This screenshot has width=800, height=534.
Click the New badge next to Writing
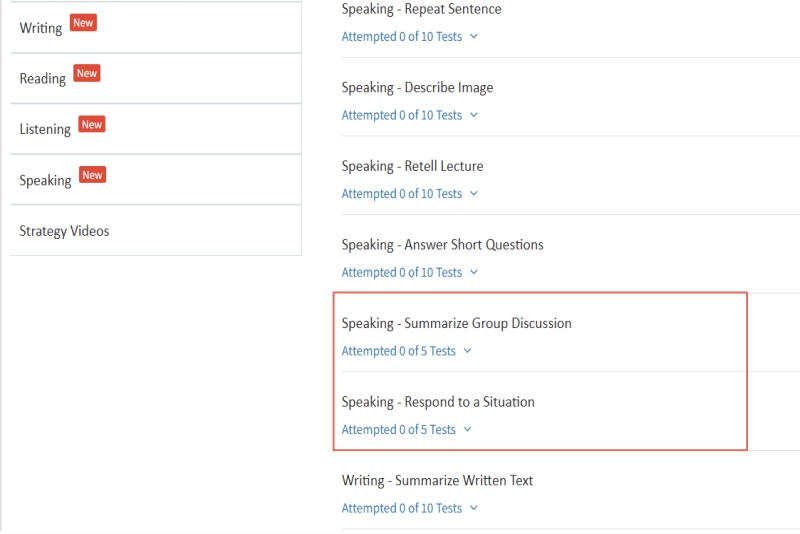83,23
